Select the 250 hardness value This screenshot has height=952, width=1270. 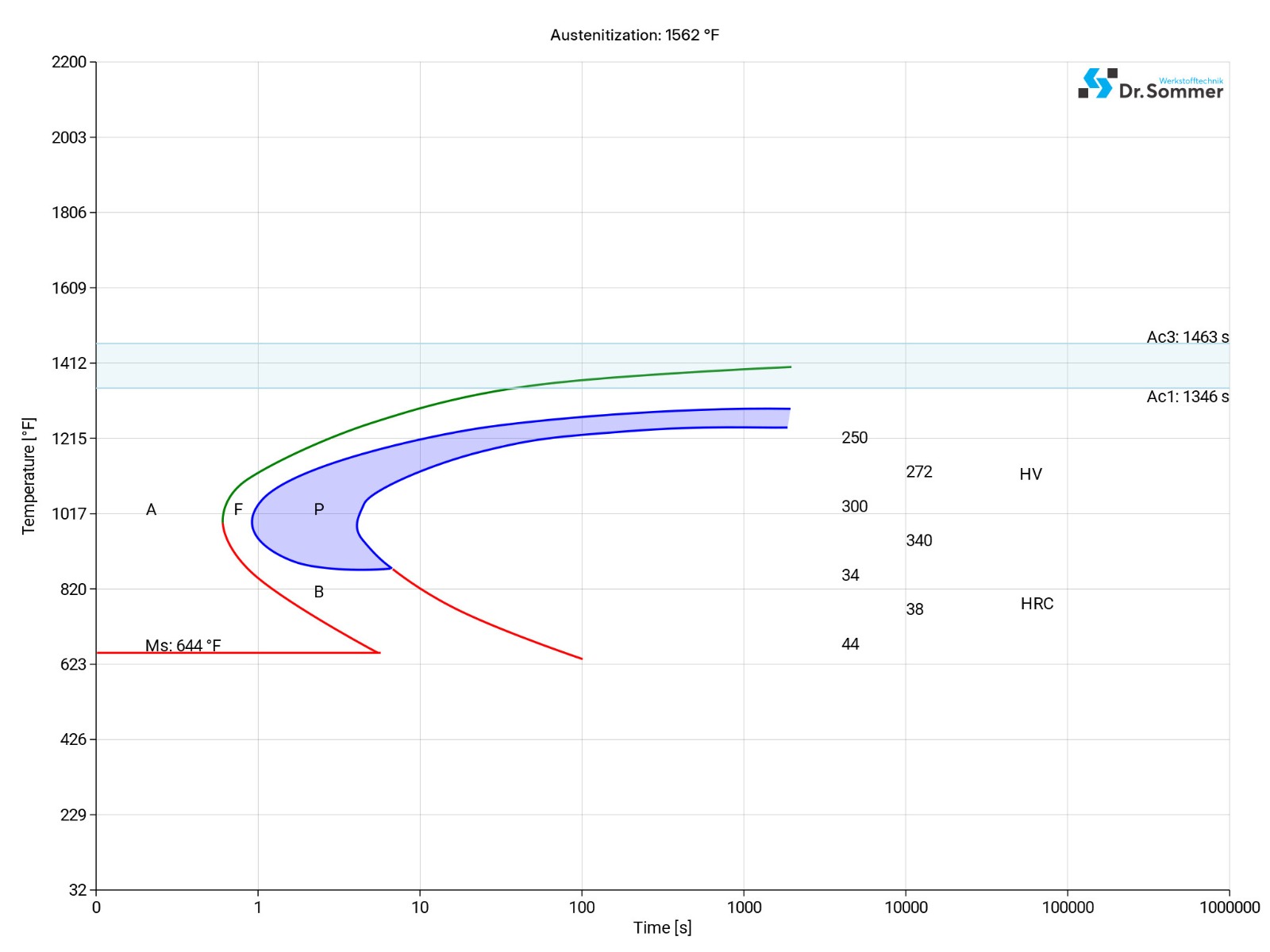(x=854, y=438)
